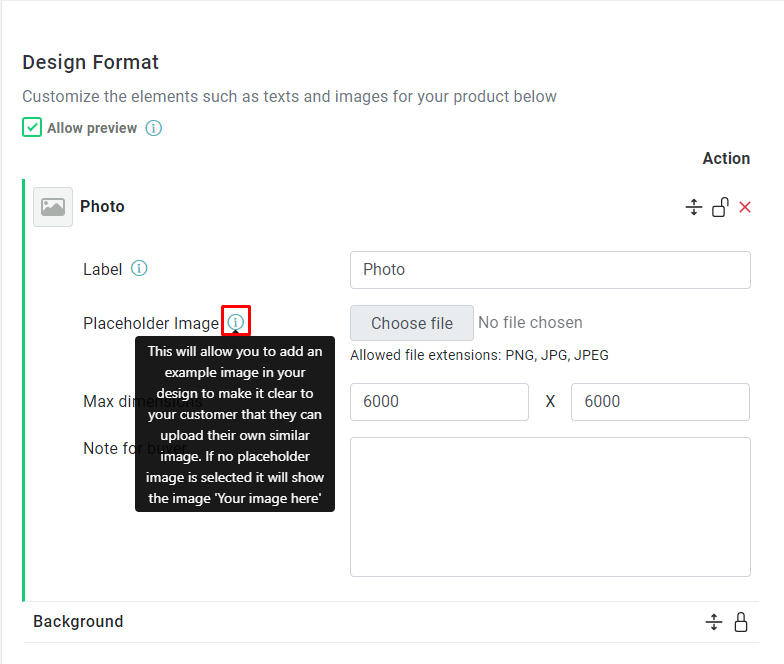Click the No file chosen text

click(x=530, y=322)
